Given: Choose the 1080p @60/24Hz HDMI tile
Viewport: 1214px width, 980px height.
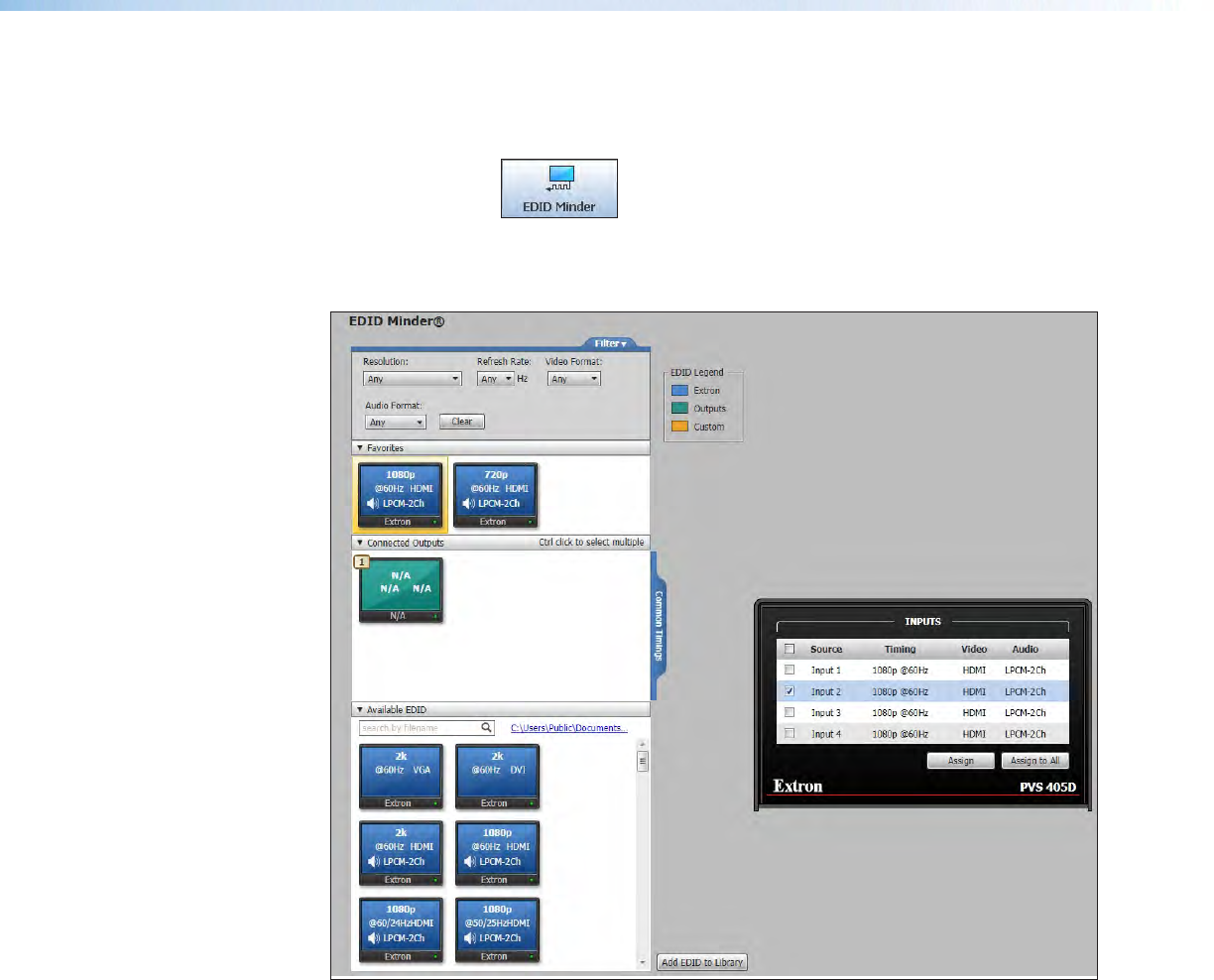Looking at the screenshot, I should point(401,930).
